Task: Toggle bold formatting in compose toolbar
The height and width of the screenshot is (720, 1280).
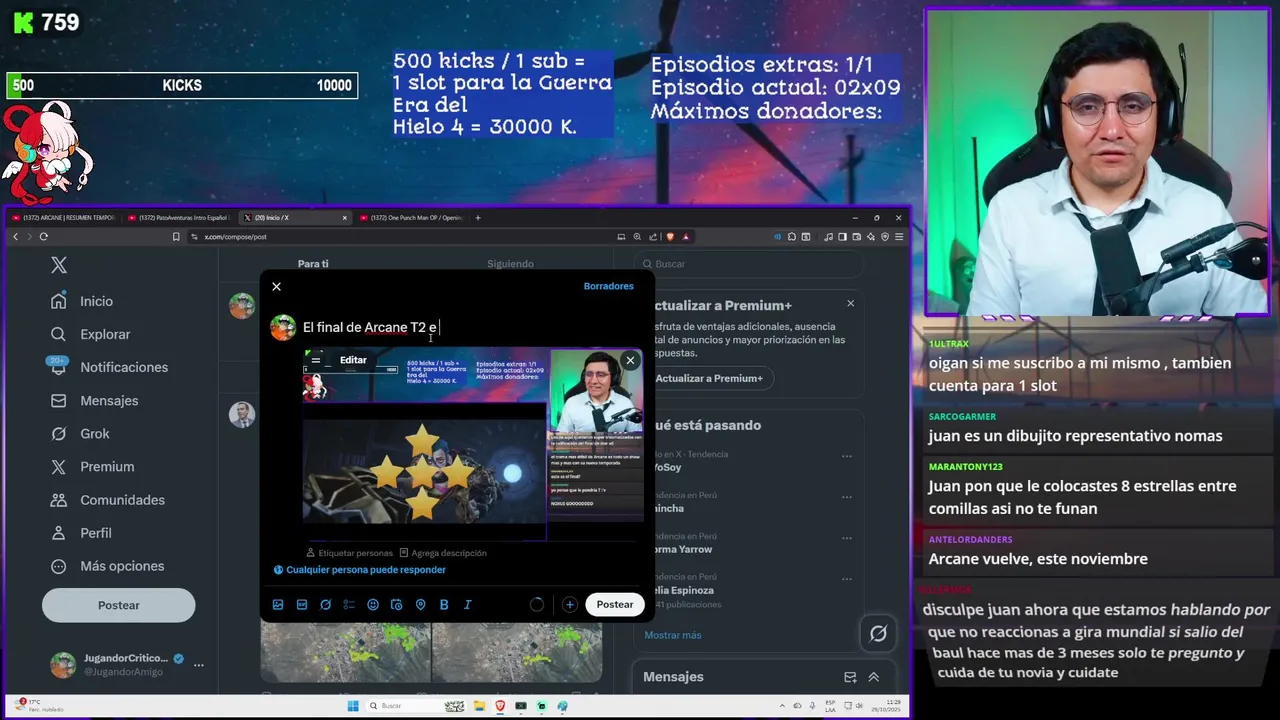Action: tap(444, 604)
